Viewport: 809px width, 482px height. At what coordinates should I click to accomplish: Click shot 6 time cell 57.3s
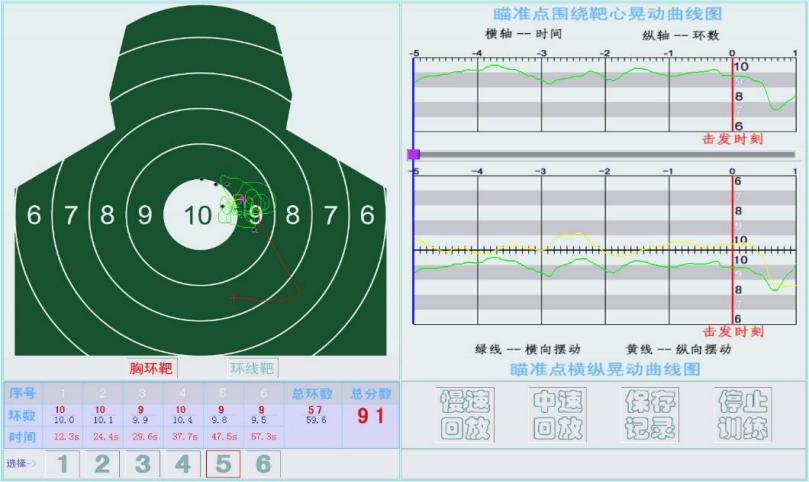[x=263, y=437]
